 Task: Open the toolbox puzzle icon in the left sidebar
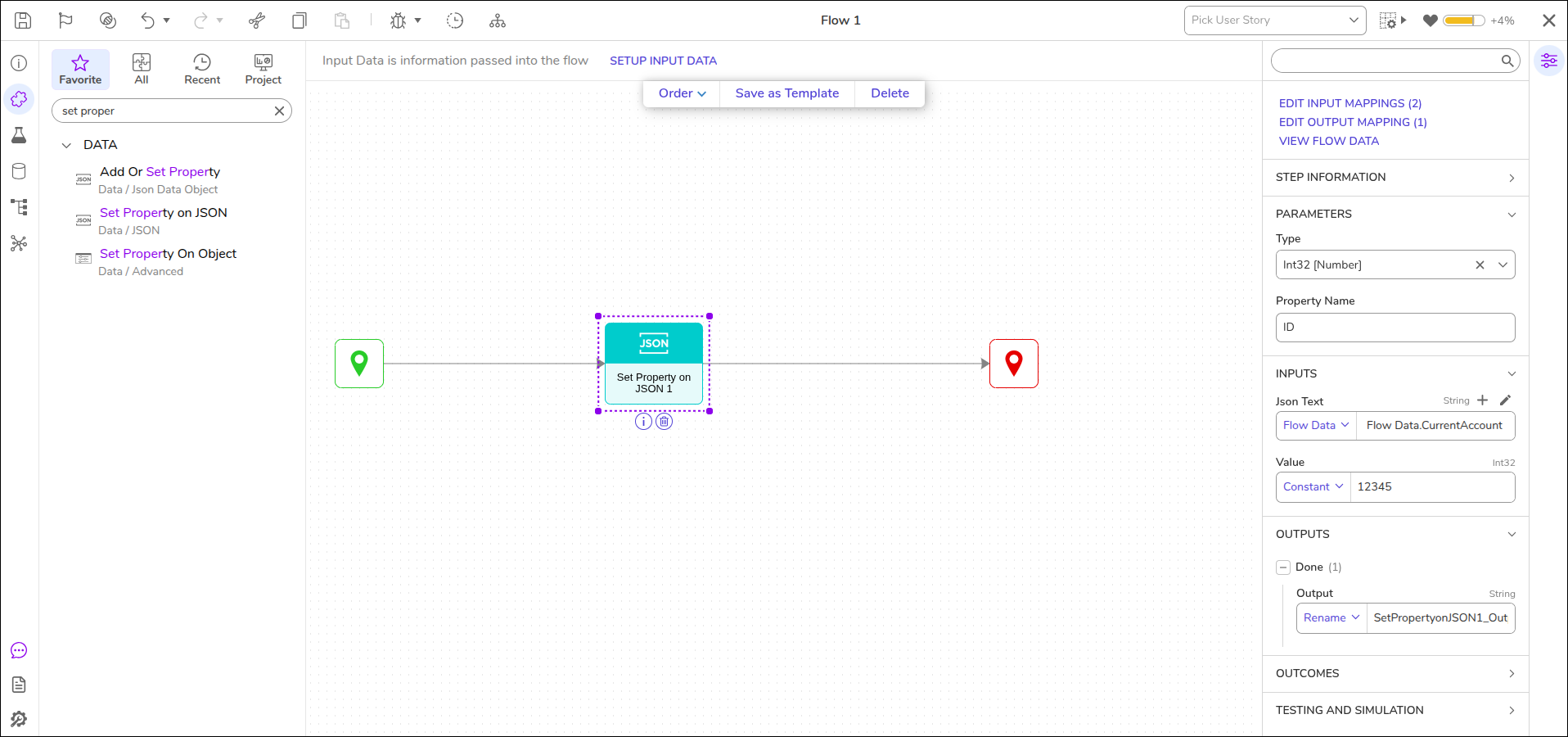19,99
